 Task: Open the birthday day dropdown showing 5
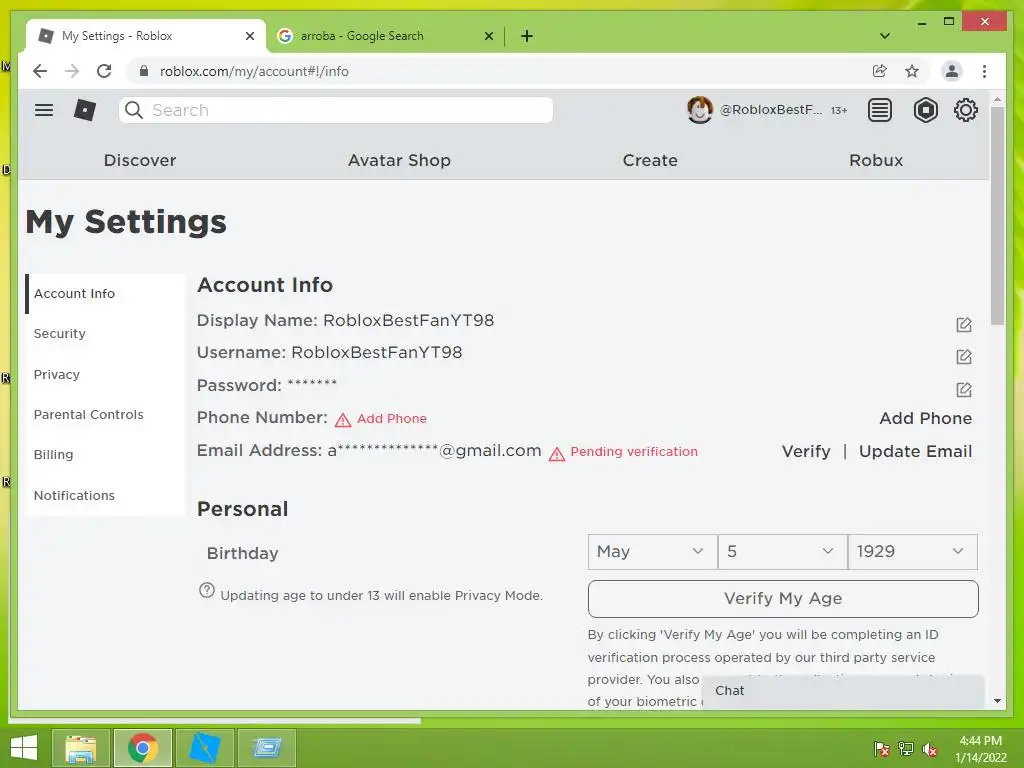pos(782,551)
